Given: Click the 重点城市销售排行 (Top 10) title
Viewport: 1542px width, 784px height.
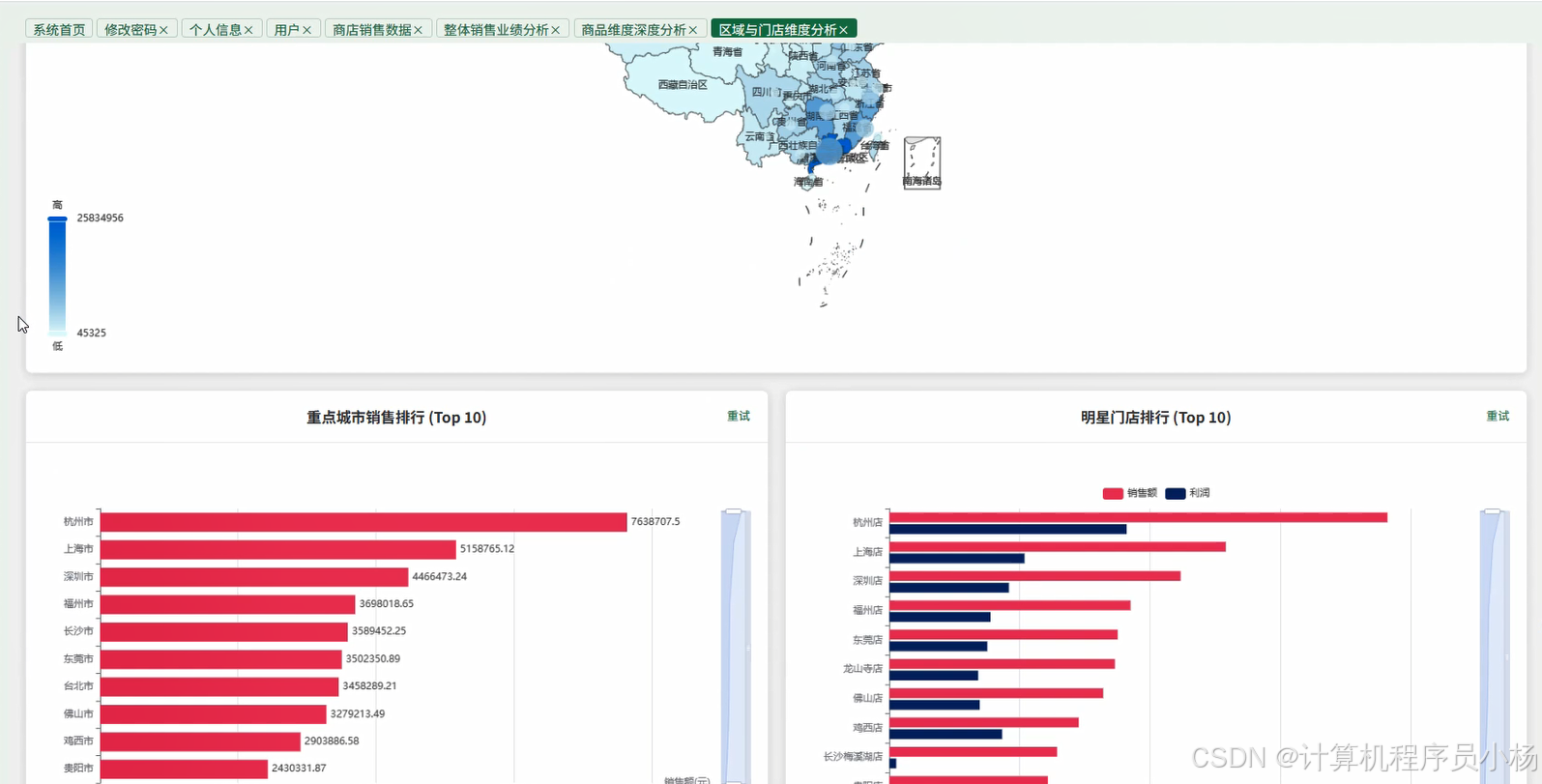Looking at the screenshot, I should [396, 418].
